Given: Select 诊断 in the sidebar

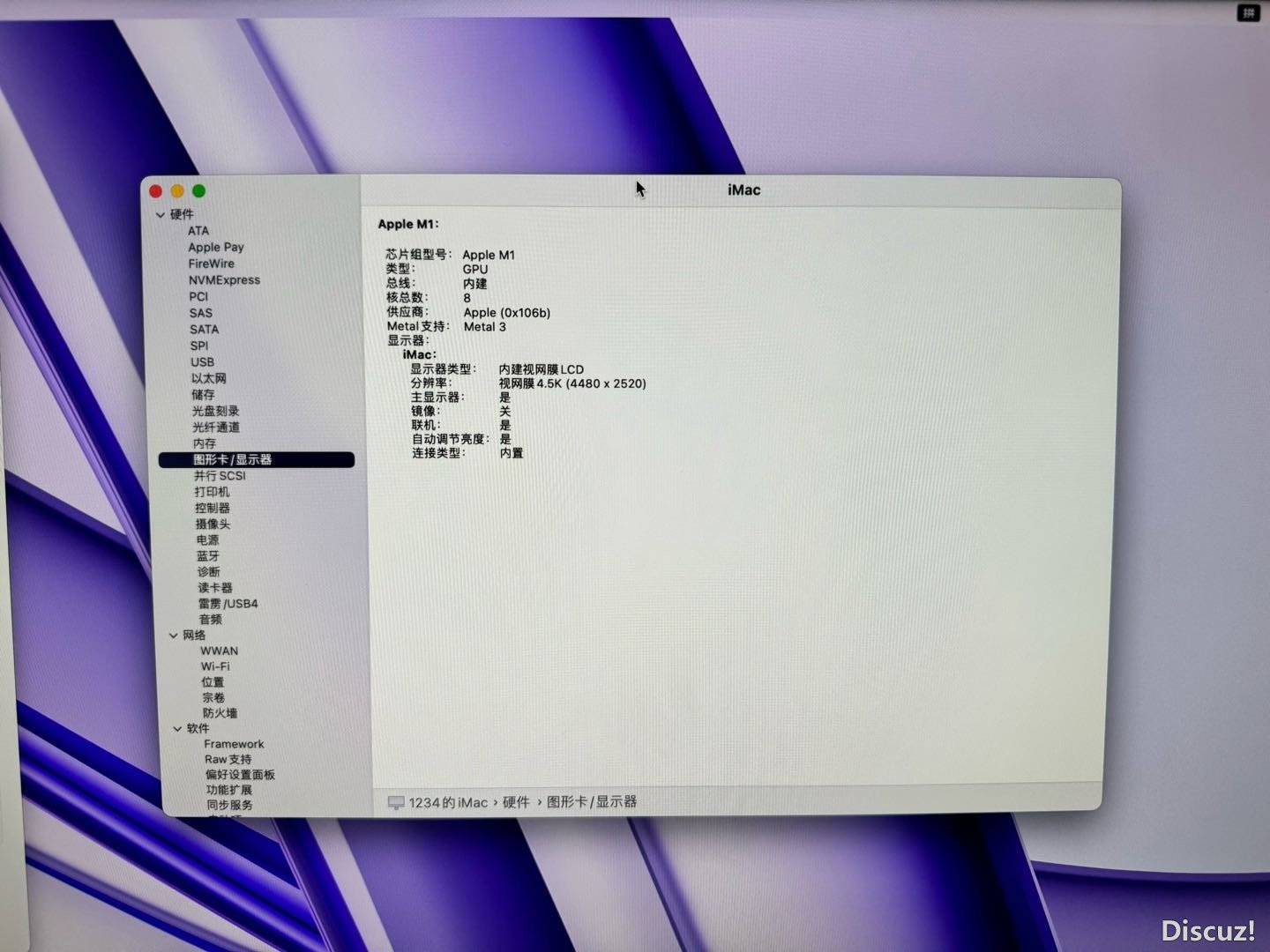Looking at the screenshot, I should coord(209,572).
